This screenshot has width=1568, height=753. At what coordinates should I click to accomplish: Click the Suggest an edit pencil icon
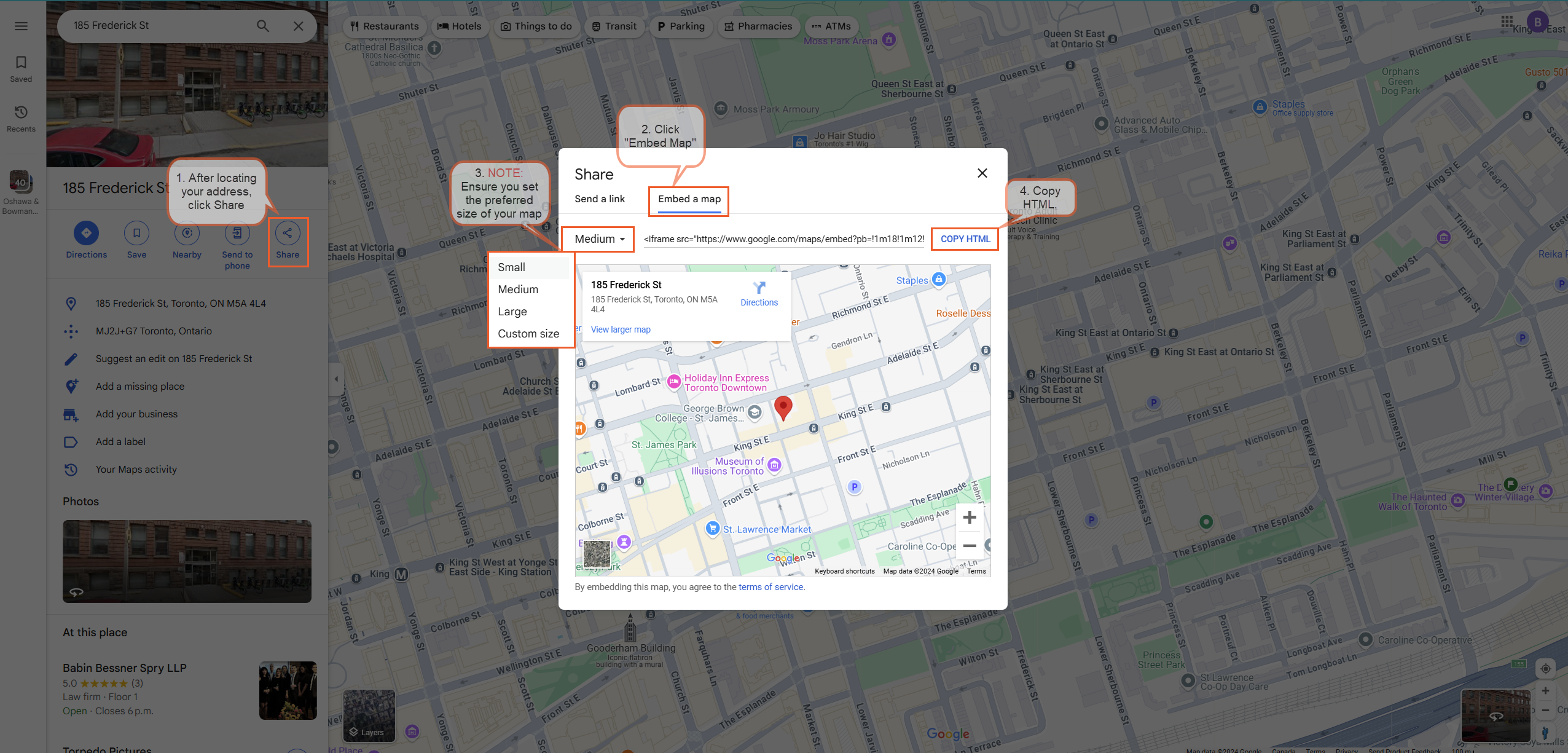(x=71, y=359)
